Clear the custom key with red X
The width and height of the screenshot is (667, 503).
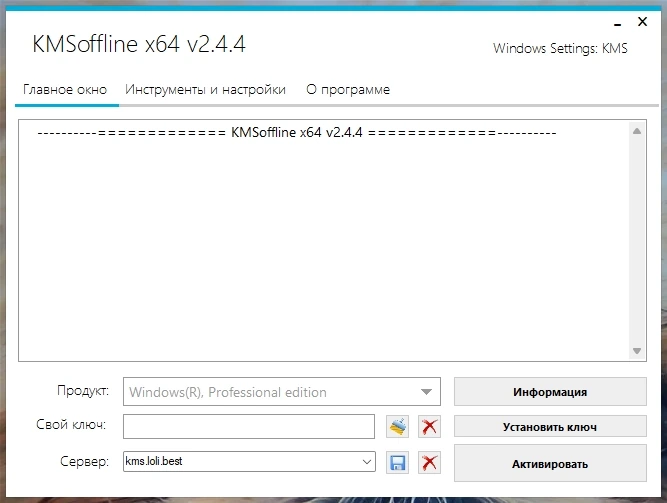(x=429, y=426)
